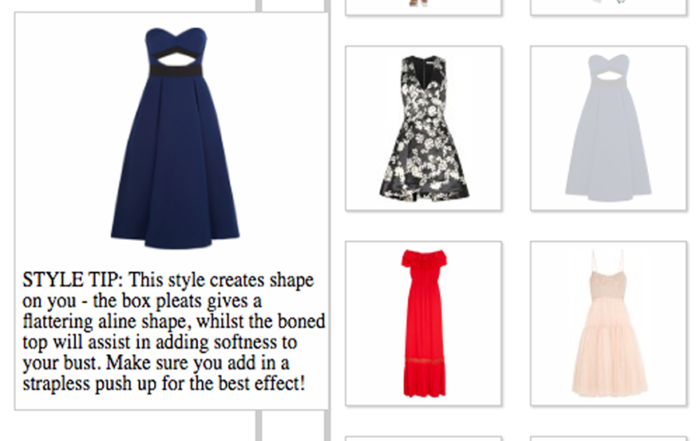700x441 pixels.
Task: Open the faded grey strapless cutout dress thumbnail
Action: click(x=608, y=128)
